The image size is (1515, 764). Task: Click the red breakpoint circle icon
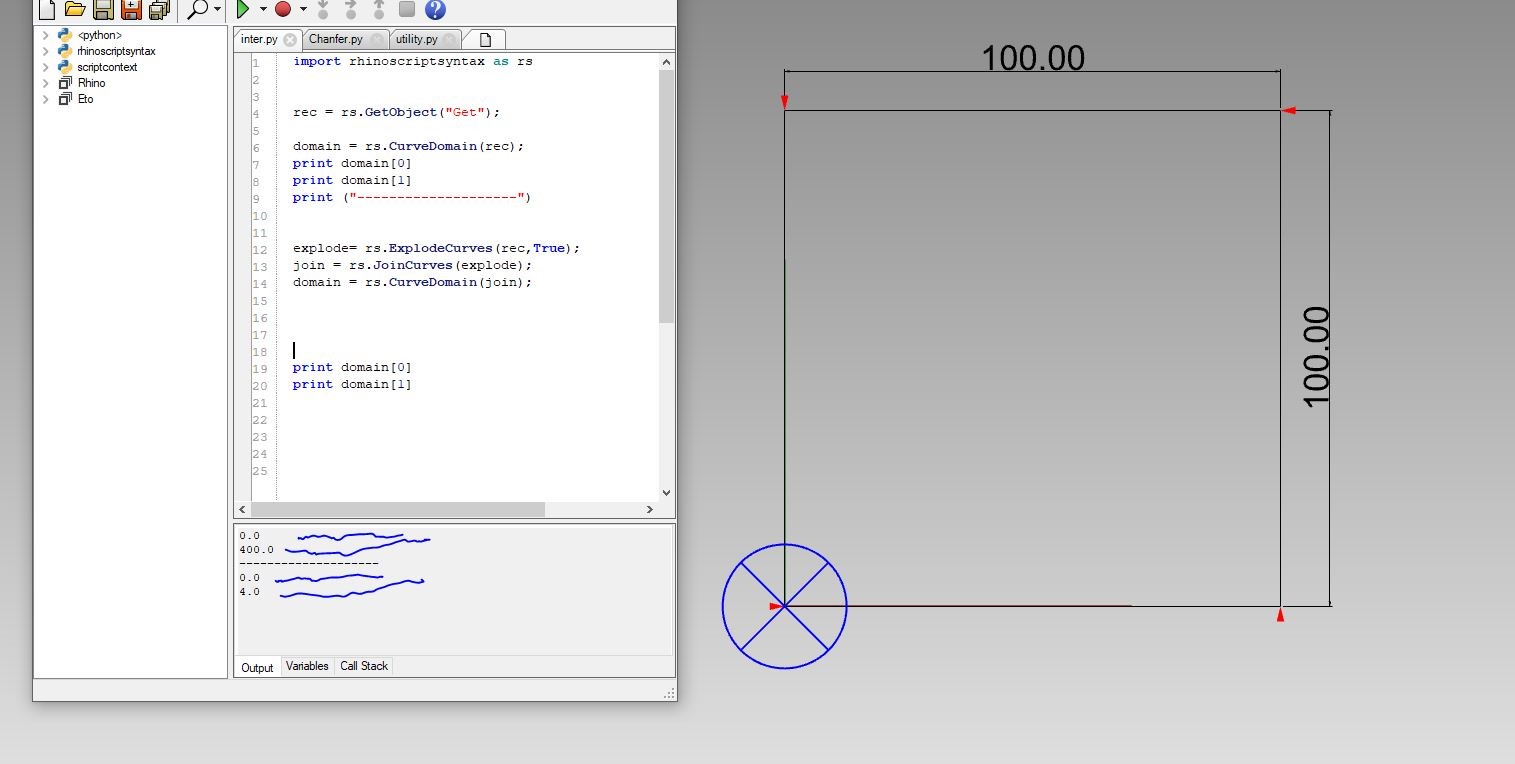point(283,9)
